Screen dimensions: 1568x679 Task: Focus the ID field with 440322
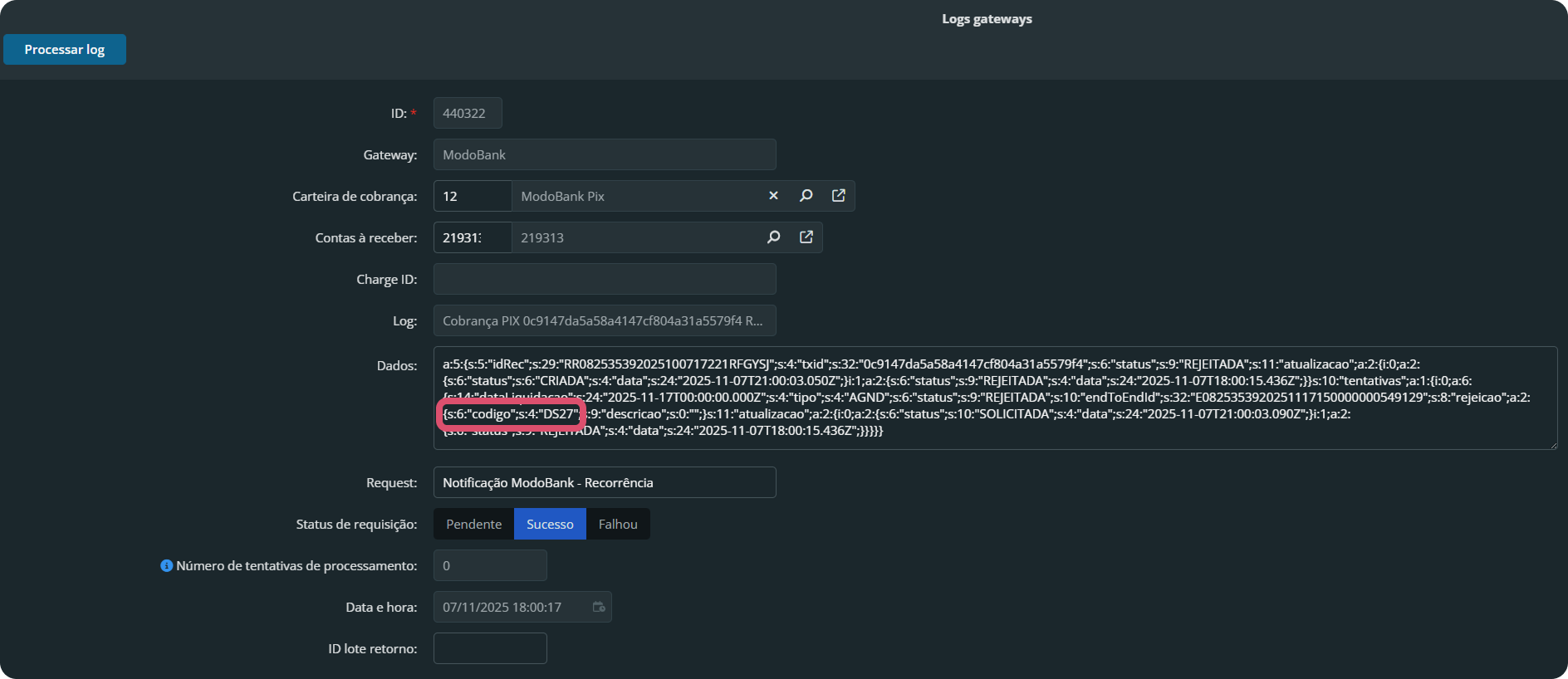coord(468,113)
